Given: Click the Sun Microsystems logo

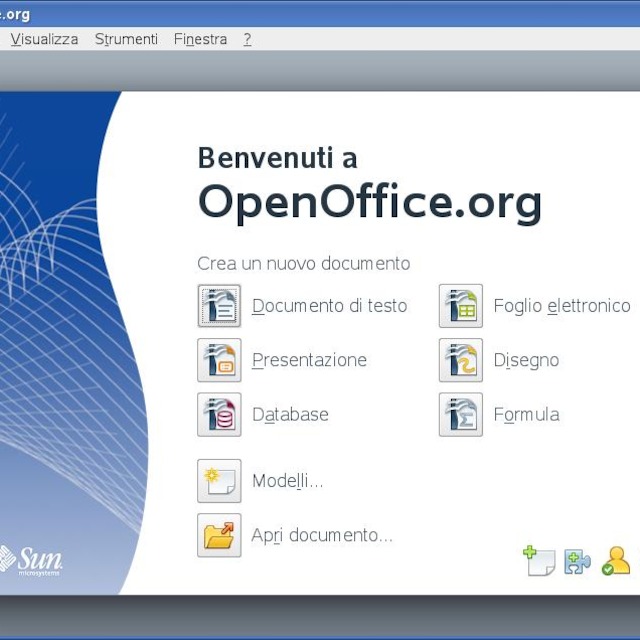Looking at the screenshot, I should coord(31,560).
